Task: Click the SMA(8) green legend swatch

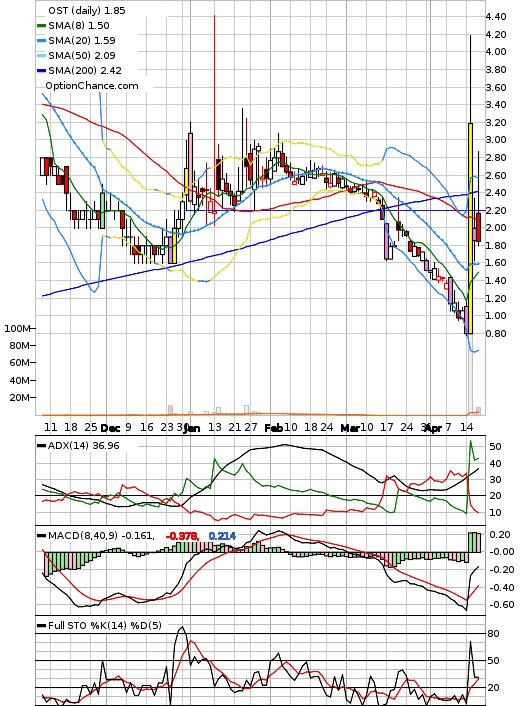Action: 41,26
